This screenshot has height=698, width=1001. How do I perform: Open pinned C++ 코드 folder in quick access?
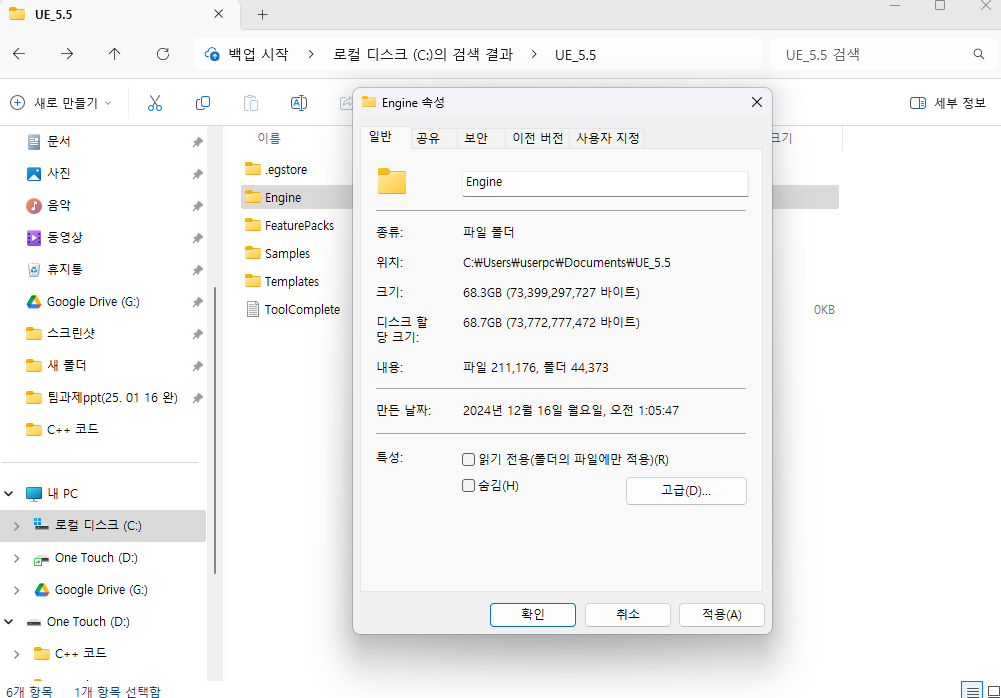pos(73,429)
